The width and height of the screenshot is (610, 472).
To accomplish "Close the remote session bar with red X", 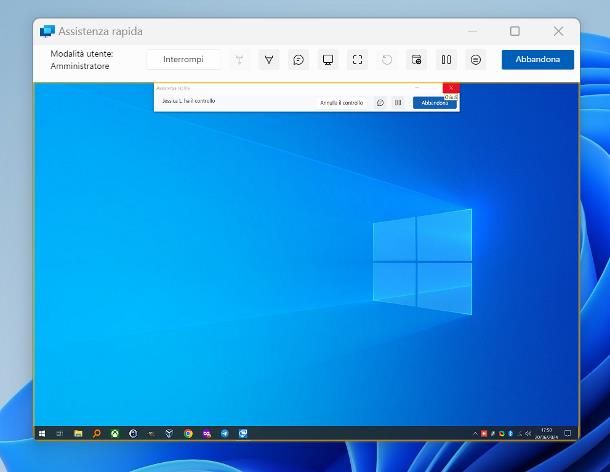I will (451, 88).
